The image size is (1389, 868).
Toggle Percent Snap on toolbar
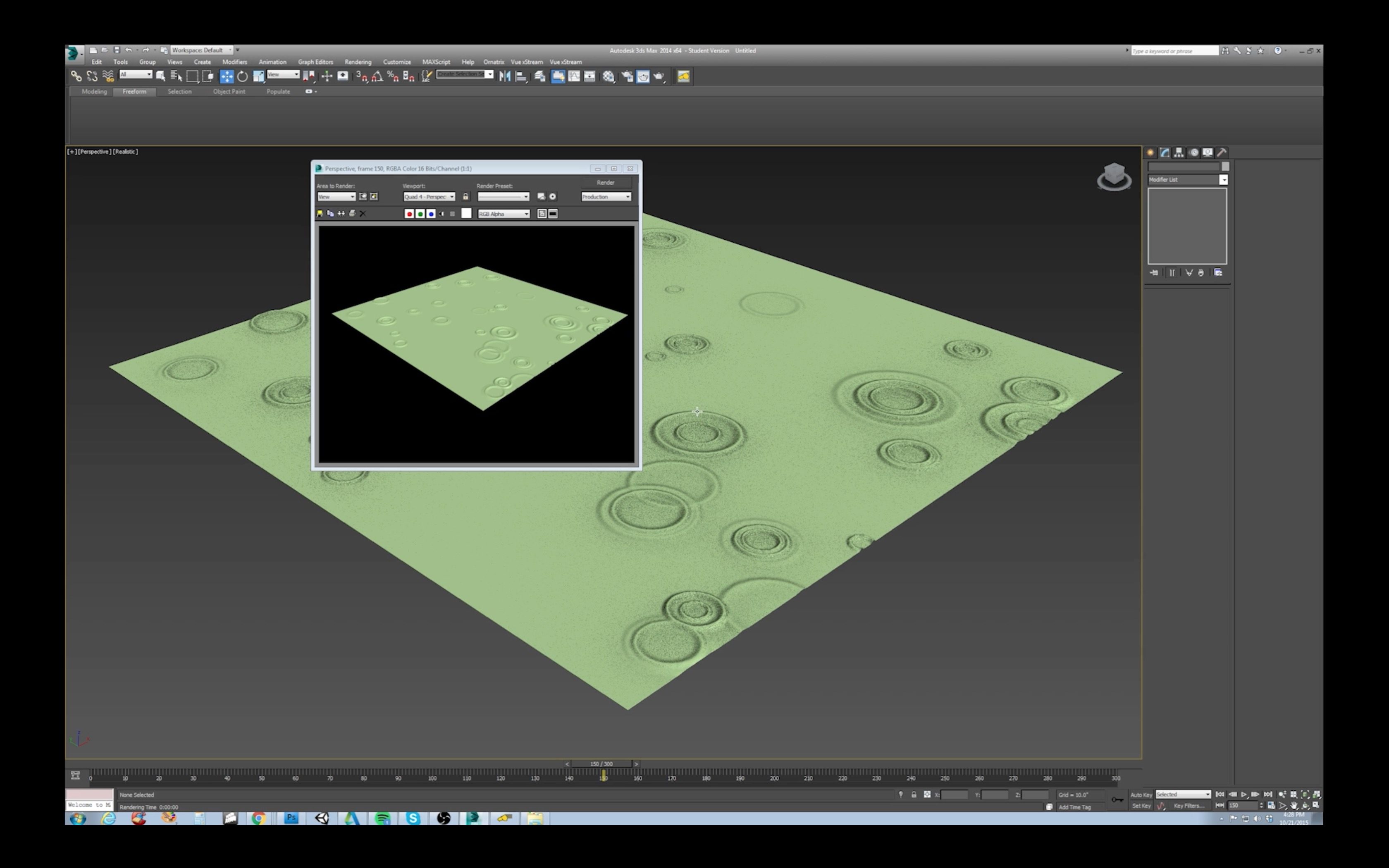393,76
